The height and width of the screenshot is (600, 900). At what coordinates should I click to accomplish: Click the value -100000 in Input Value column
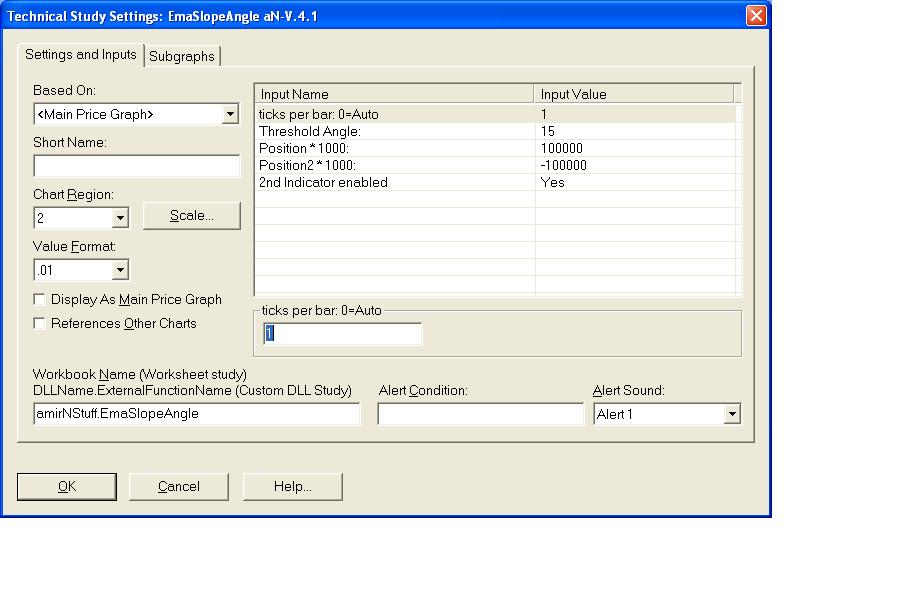564,165
